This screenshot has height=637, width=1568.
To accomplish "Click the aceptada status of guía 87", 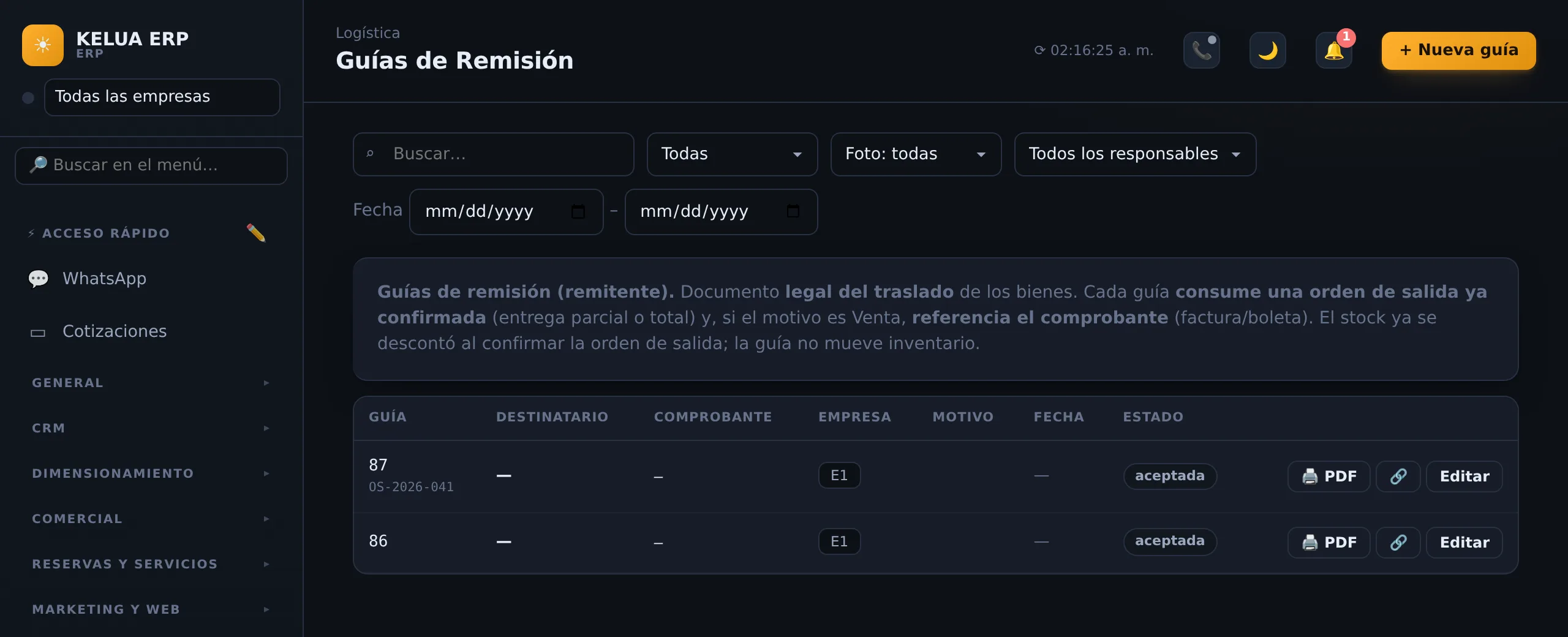I will pos(1170,476).
